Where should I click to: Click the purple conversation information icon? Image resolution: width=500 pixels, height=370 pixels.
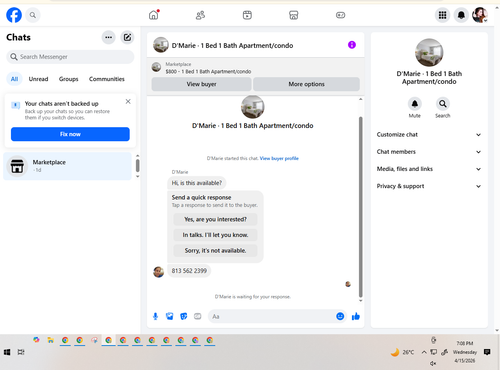point(352,45)
